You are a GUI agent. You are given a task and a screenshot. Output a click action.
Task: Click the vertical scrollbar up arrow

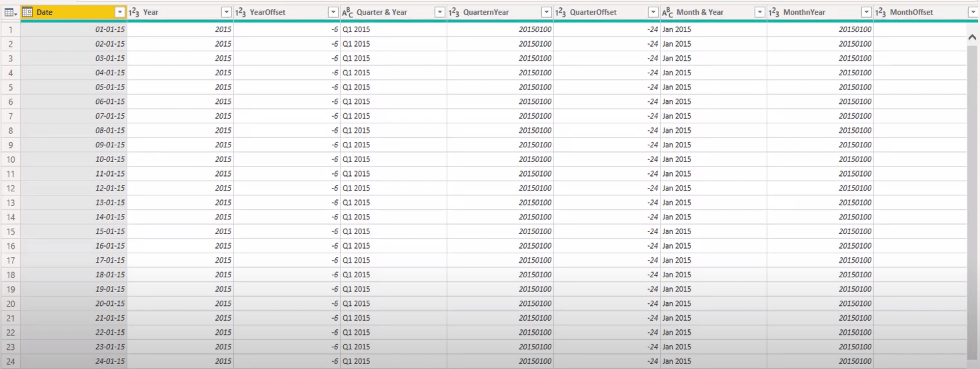(972, 38)
